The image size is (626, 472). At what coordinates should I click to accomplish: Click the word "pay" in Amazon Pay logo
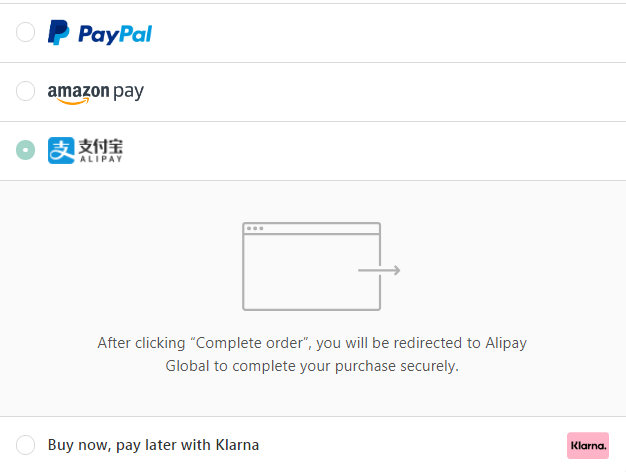click(128, 92)
